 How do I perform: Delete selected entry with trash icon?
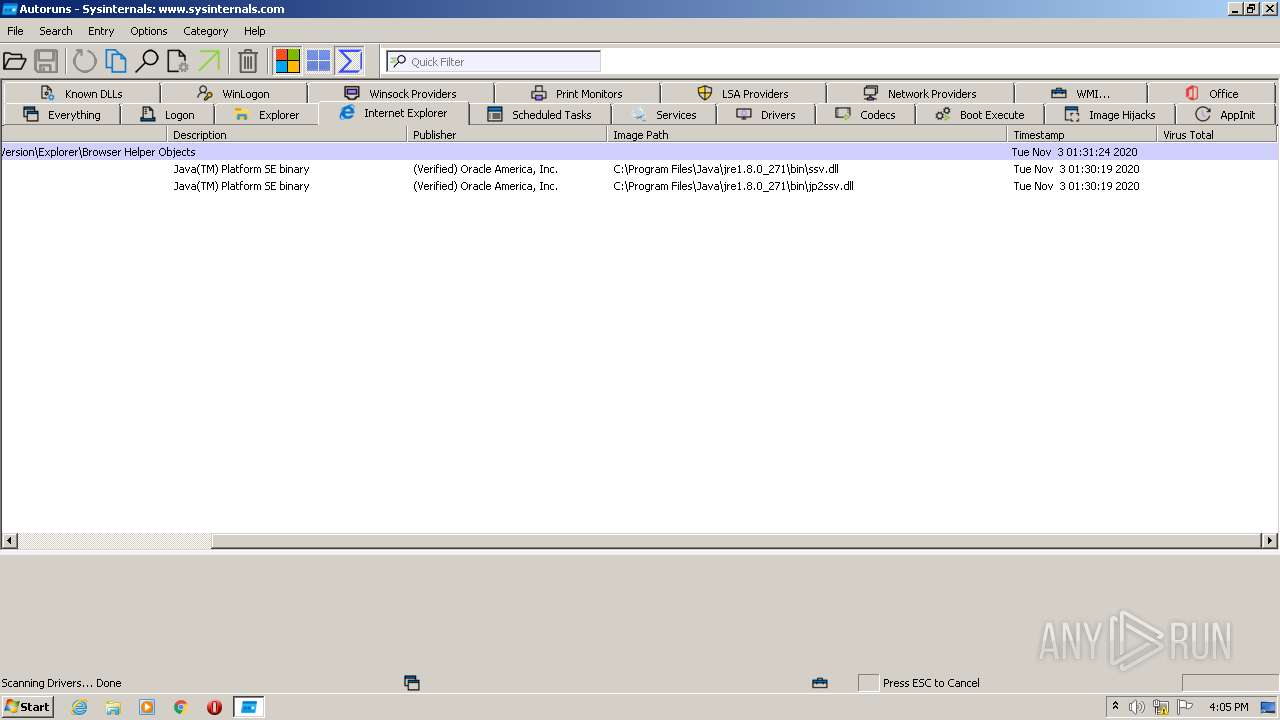248,61
